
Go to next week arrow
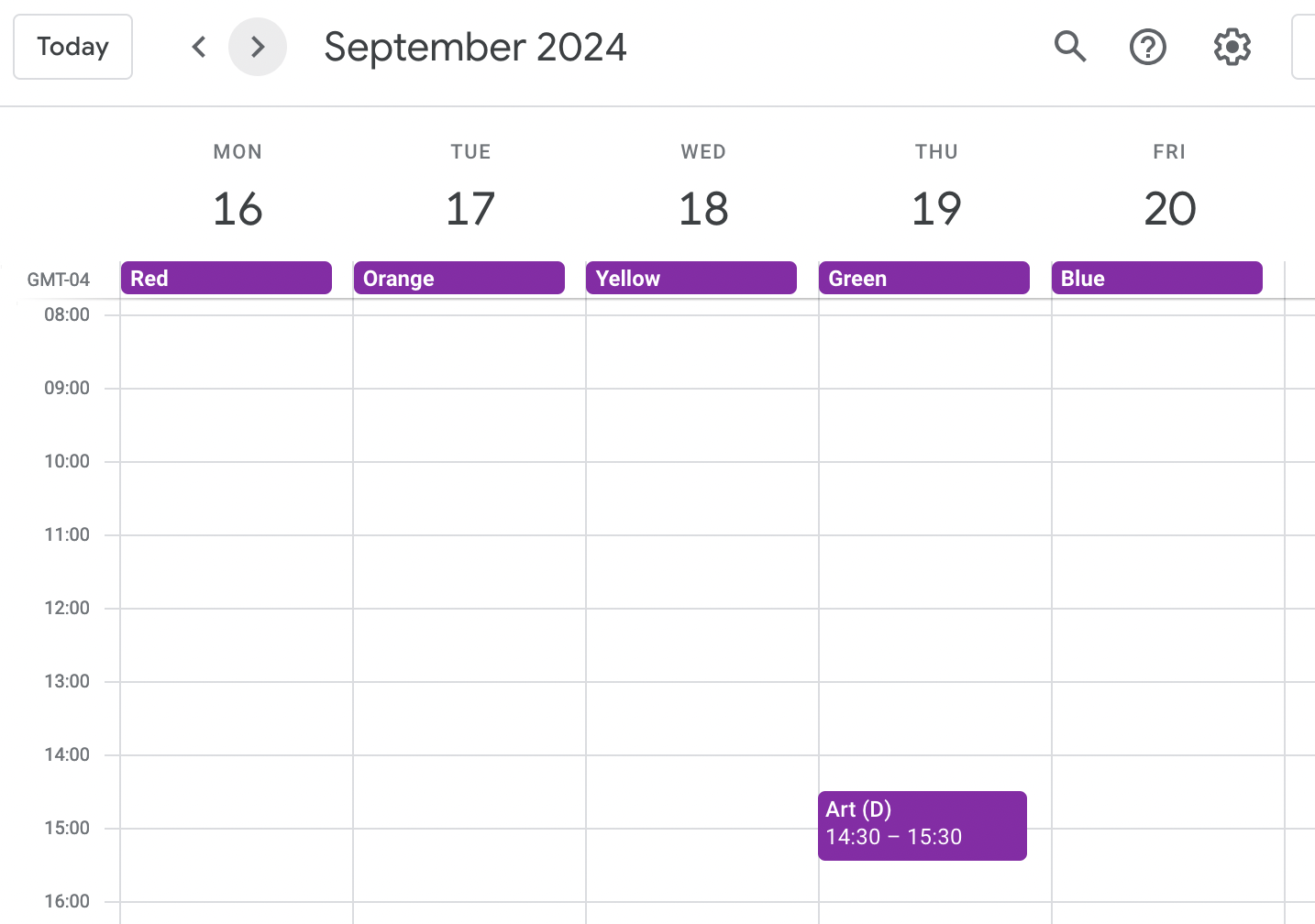pos(258,47)
